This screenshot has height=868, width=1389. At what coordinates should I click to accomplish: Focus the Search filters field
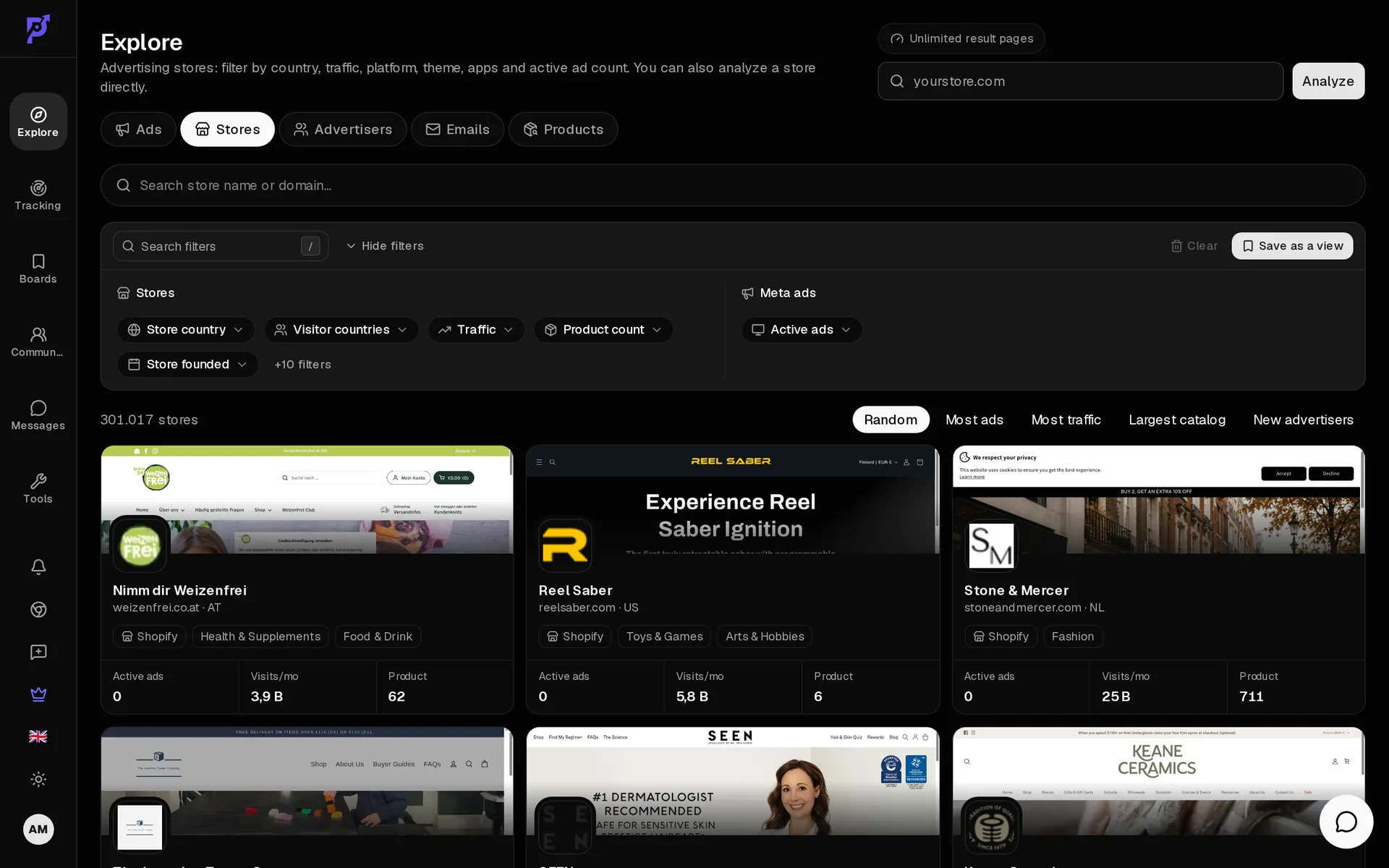[221, 246]
